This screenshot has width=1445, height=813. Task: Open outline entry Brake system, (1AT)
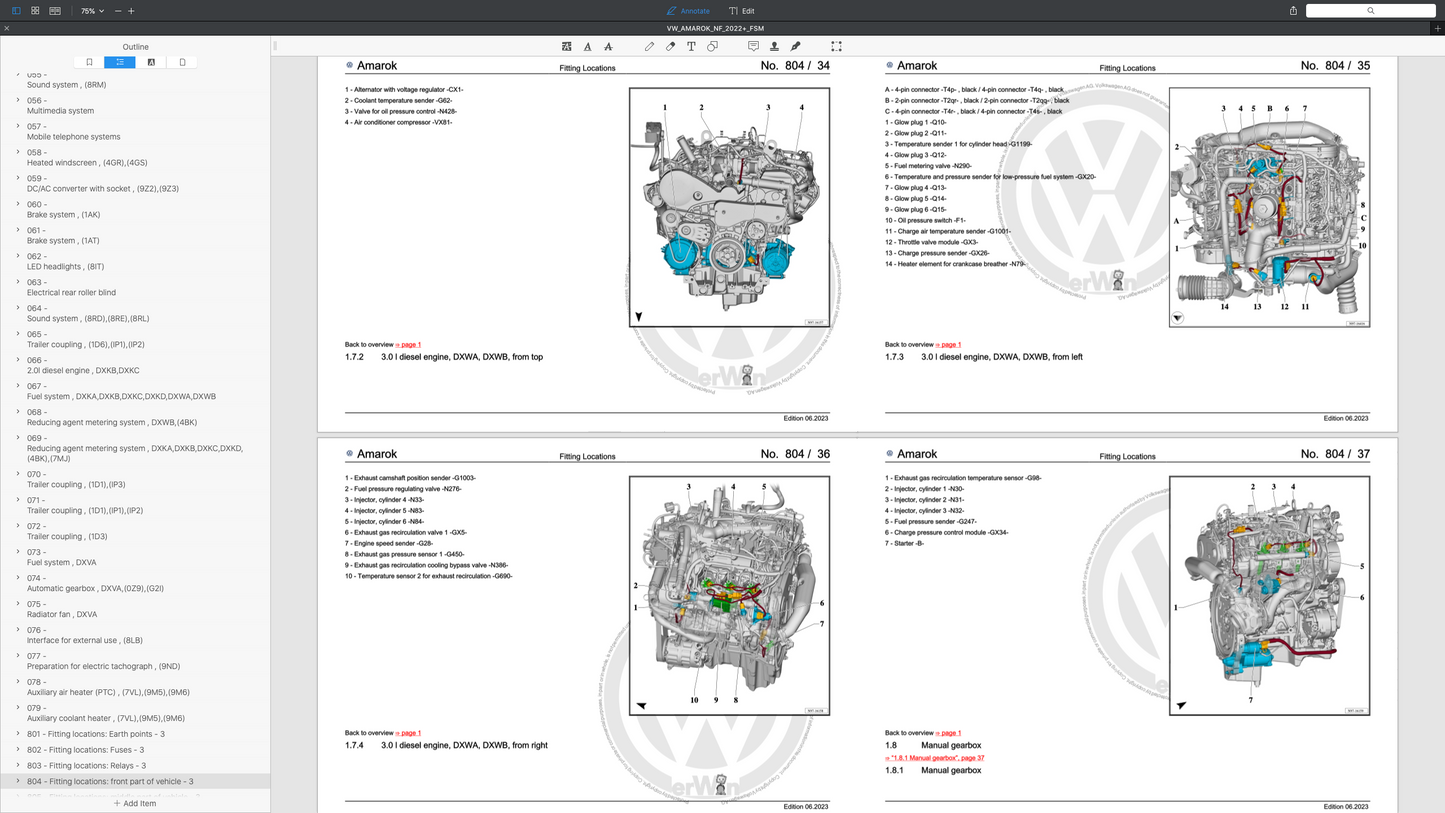pyautogui.click(x=64, y=241)
